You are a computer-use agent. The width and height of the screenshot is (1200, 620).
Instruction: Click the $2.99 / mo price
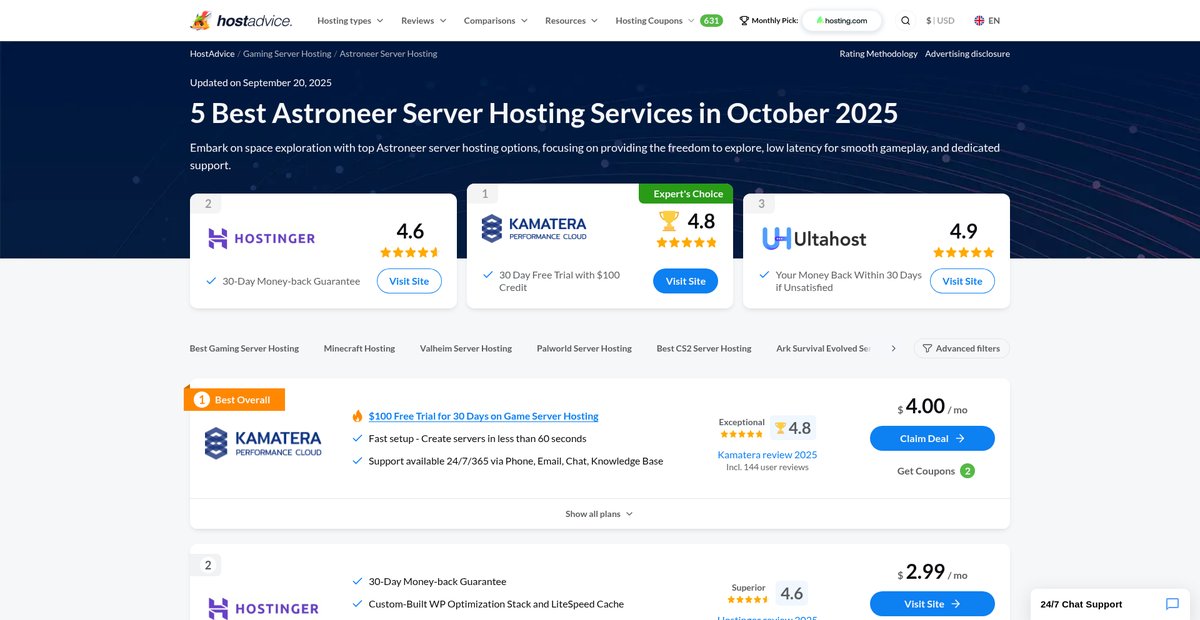click(x=932, y=573)
